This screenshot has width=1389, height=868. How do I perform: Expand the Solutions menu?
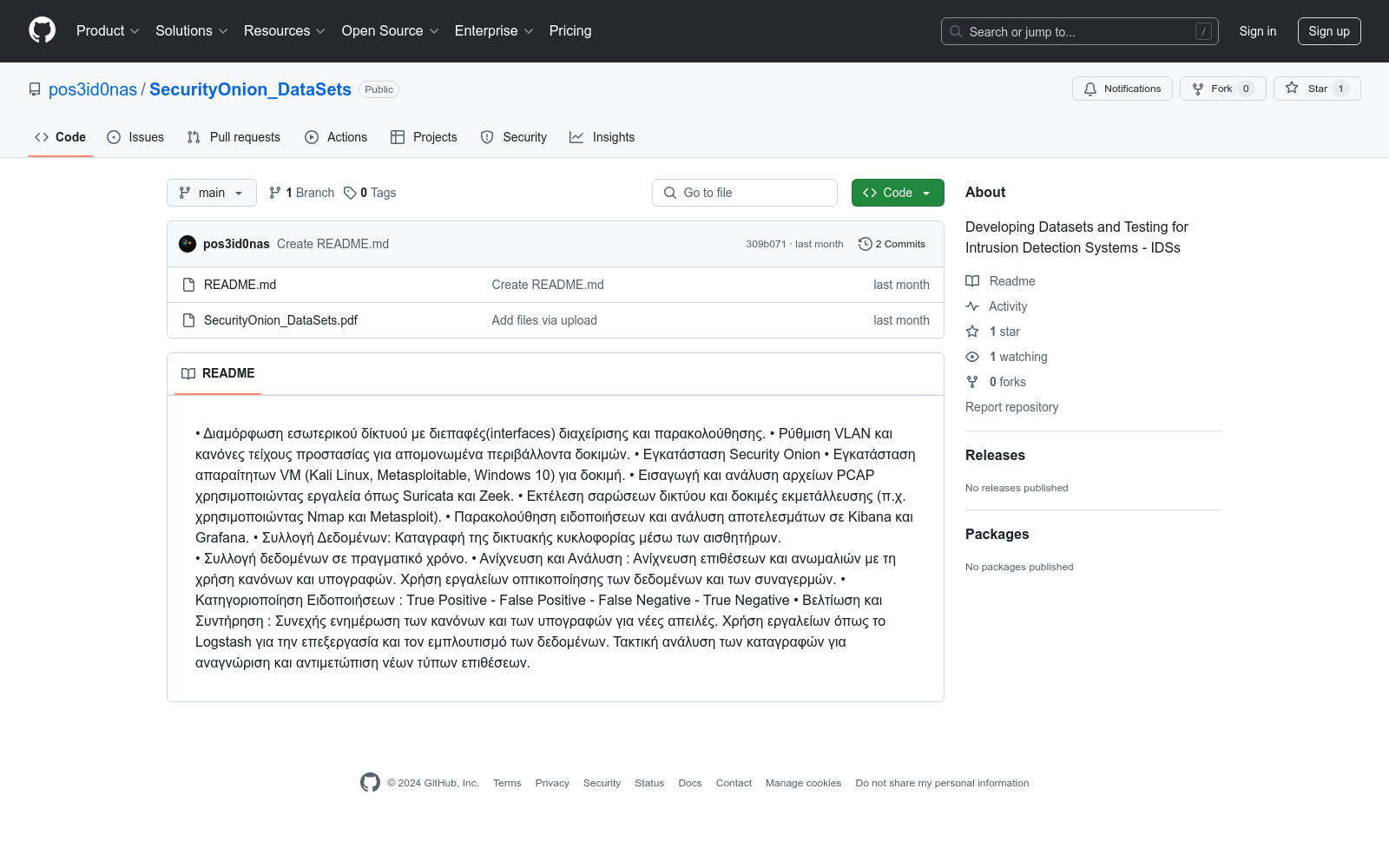(x=192, y=31)
